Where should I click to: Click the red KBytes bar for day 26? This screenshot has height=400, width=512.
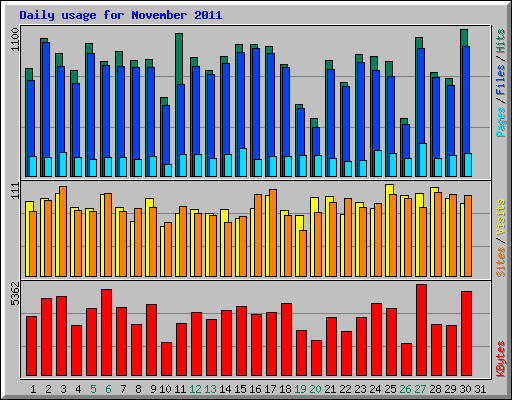click(x=406, y=359)
